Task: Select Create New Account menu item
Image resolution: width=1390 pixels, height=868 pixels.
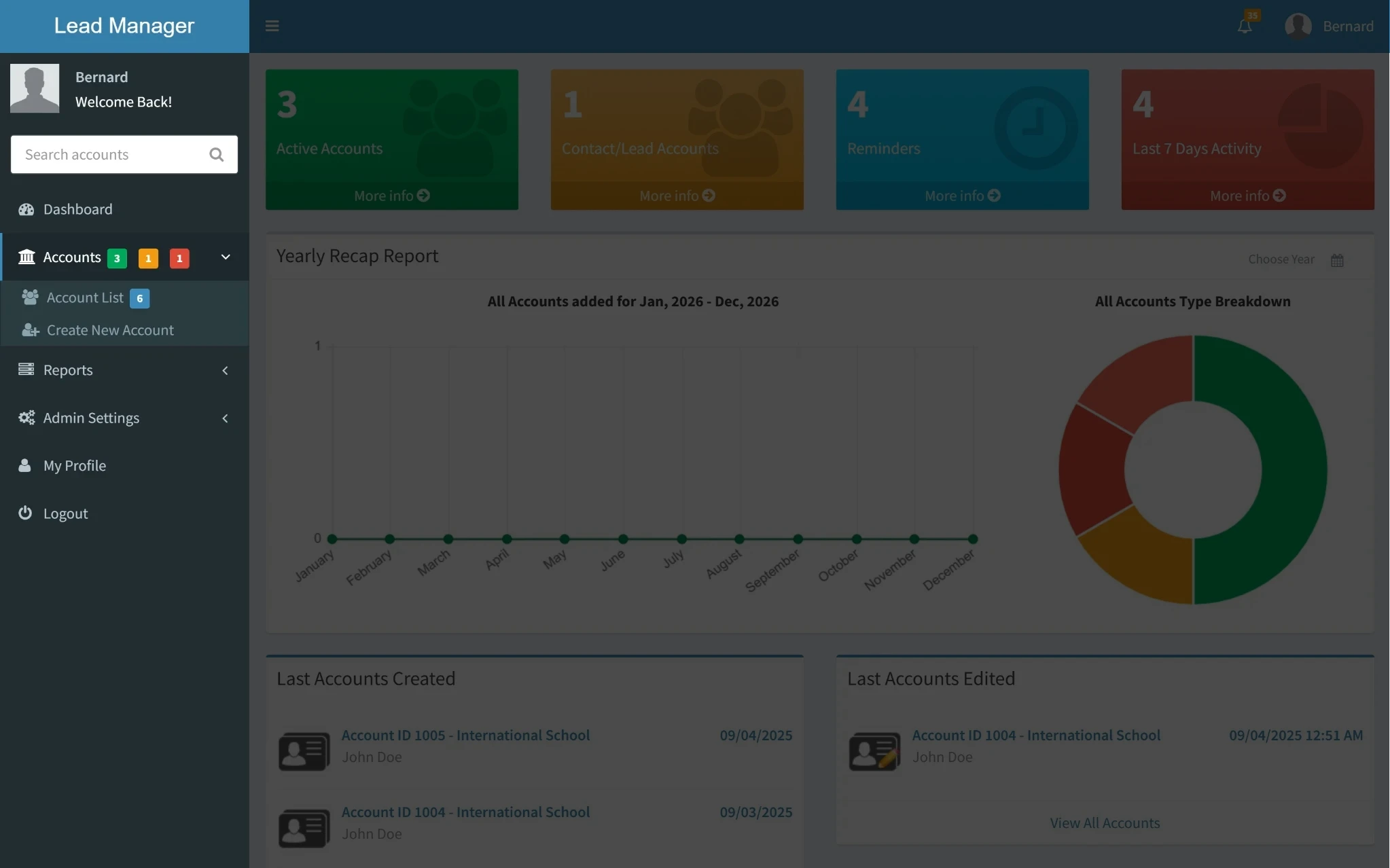Action: pos(110,330)
